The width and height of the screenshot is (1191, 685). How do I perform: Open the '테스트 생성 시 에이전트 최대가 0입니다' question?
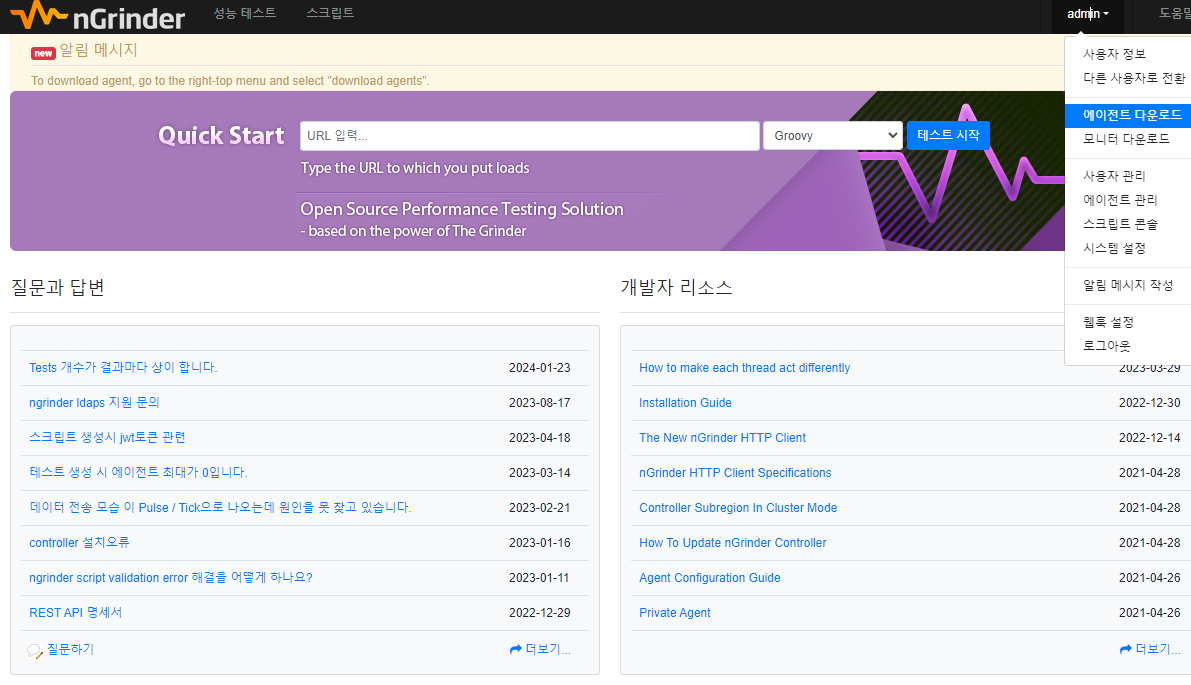(138, 472)
